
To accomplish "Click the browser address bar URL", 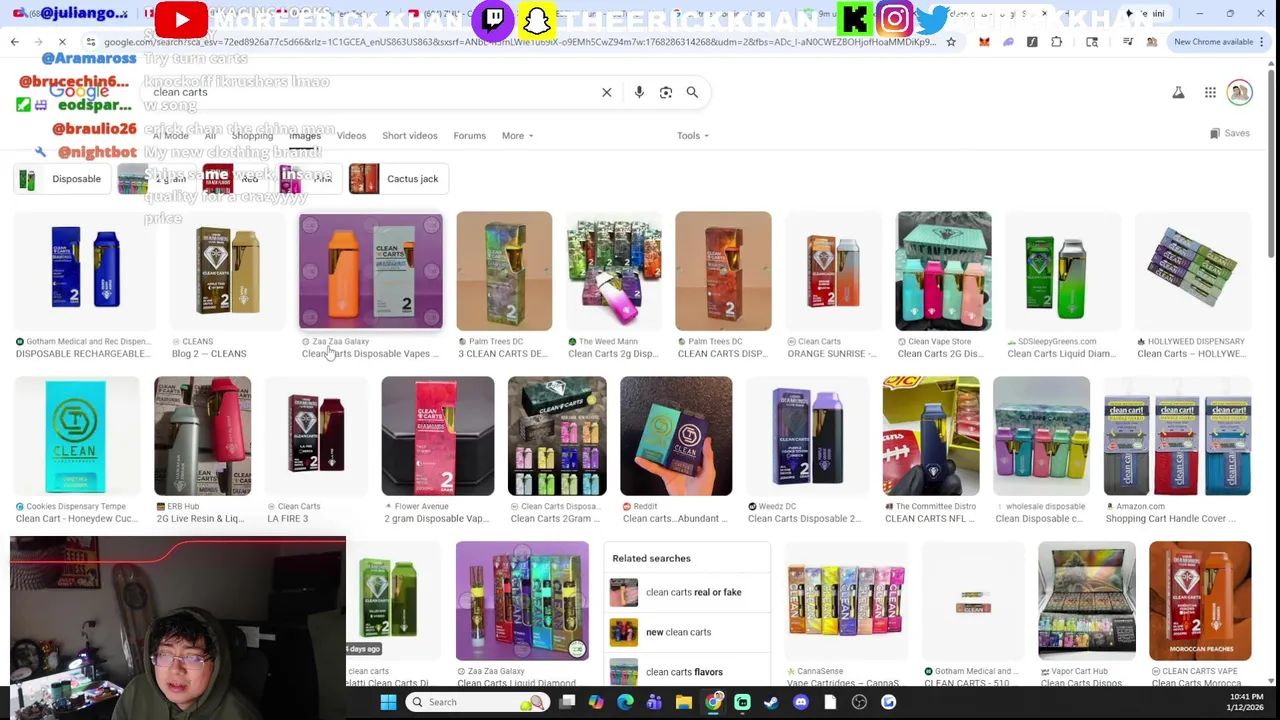I will coord(520,42).
